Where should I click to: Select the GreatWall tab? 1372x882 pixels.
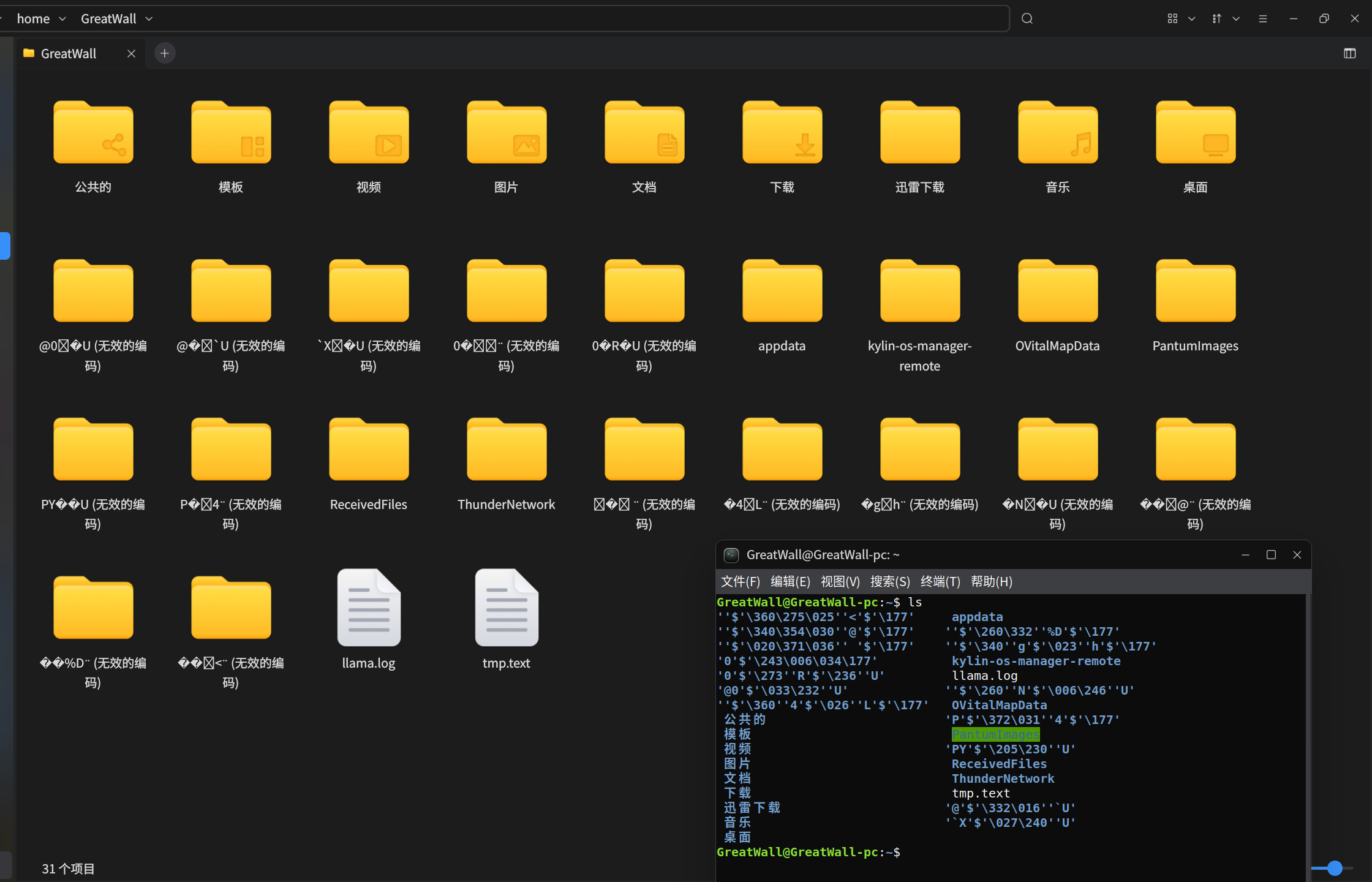click(x=69, y=53)
